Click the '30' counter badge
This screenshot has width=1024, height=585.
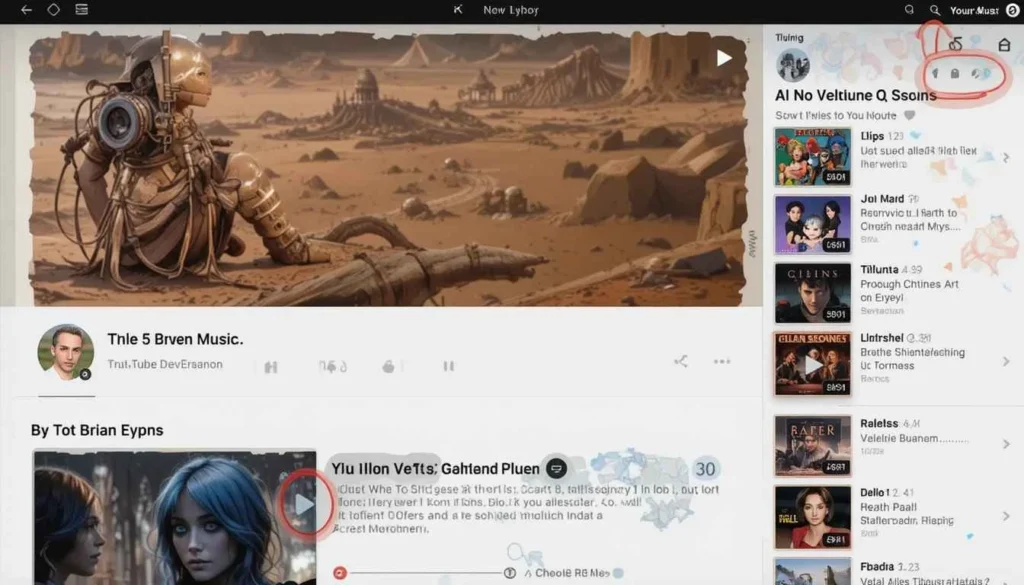tap(705, 469)
